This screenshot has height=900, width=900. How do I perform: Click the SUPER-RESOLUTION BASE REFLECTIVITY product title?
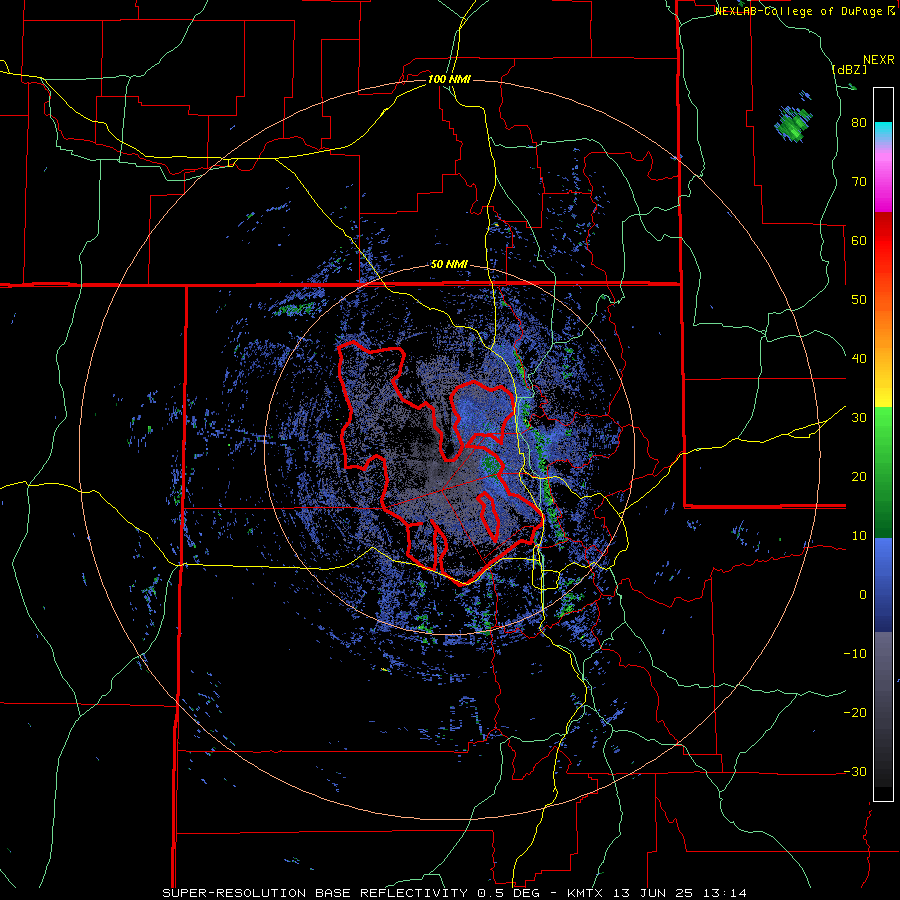[315, 893]
